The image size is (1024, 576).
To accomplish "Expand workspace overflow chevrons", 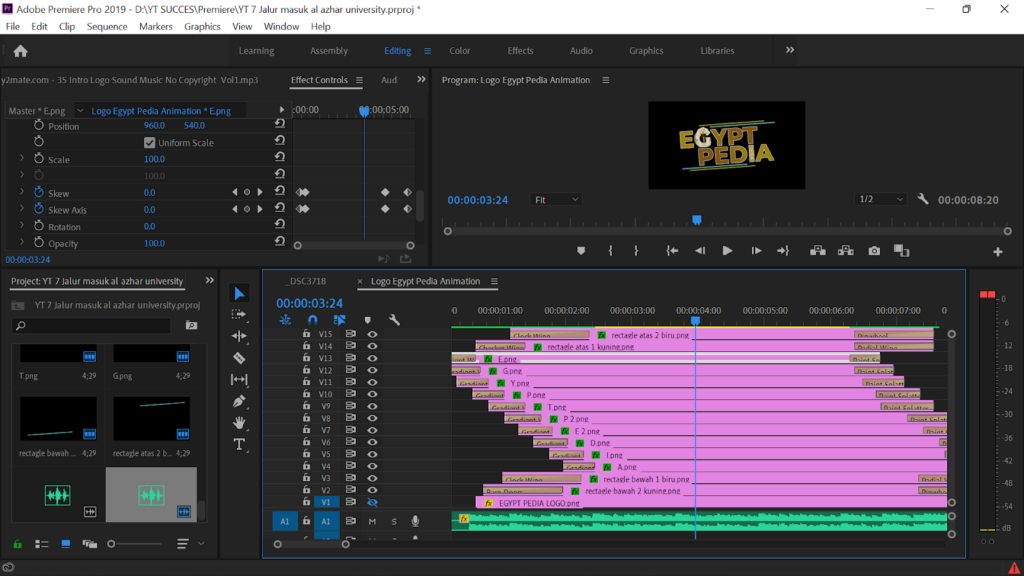I will pyautogui.click(x=790, y=50).
